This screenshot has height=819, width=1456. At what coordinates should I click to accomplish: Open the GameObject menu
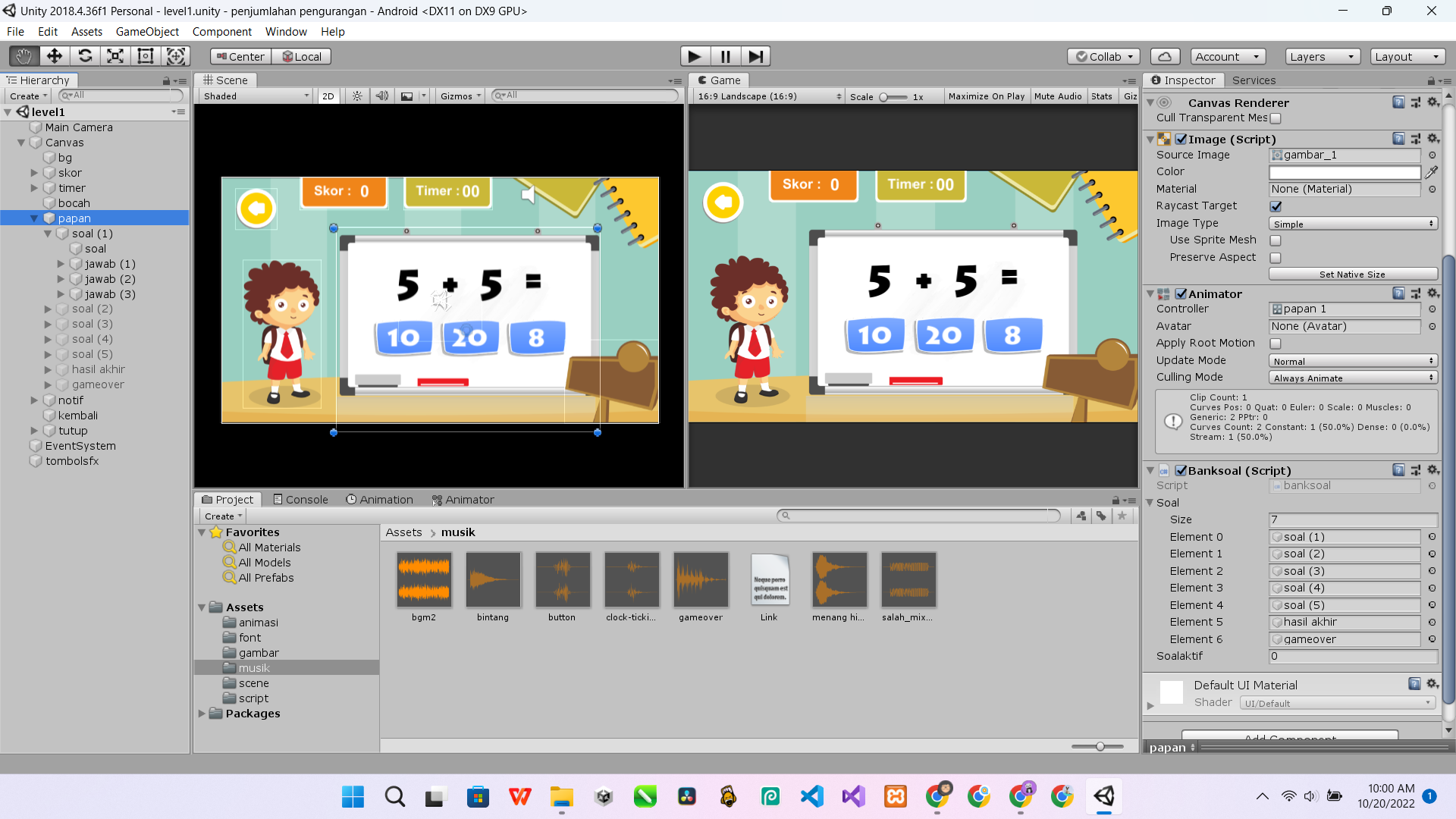click(147, 32)
